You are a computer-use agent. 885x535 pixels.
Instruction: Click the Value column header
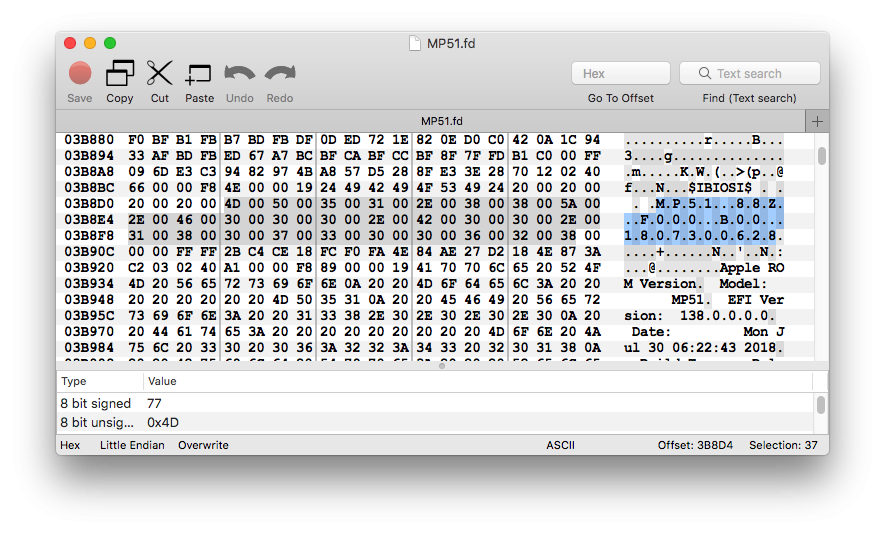pyautogui.click(x=162, y=381)
